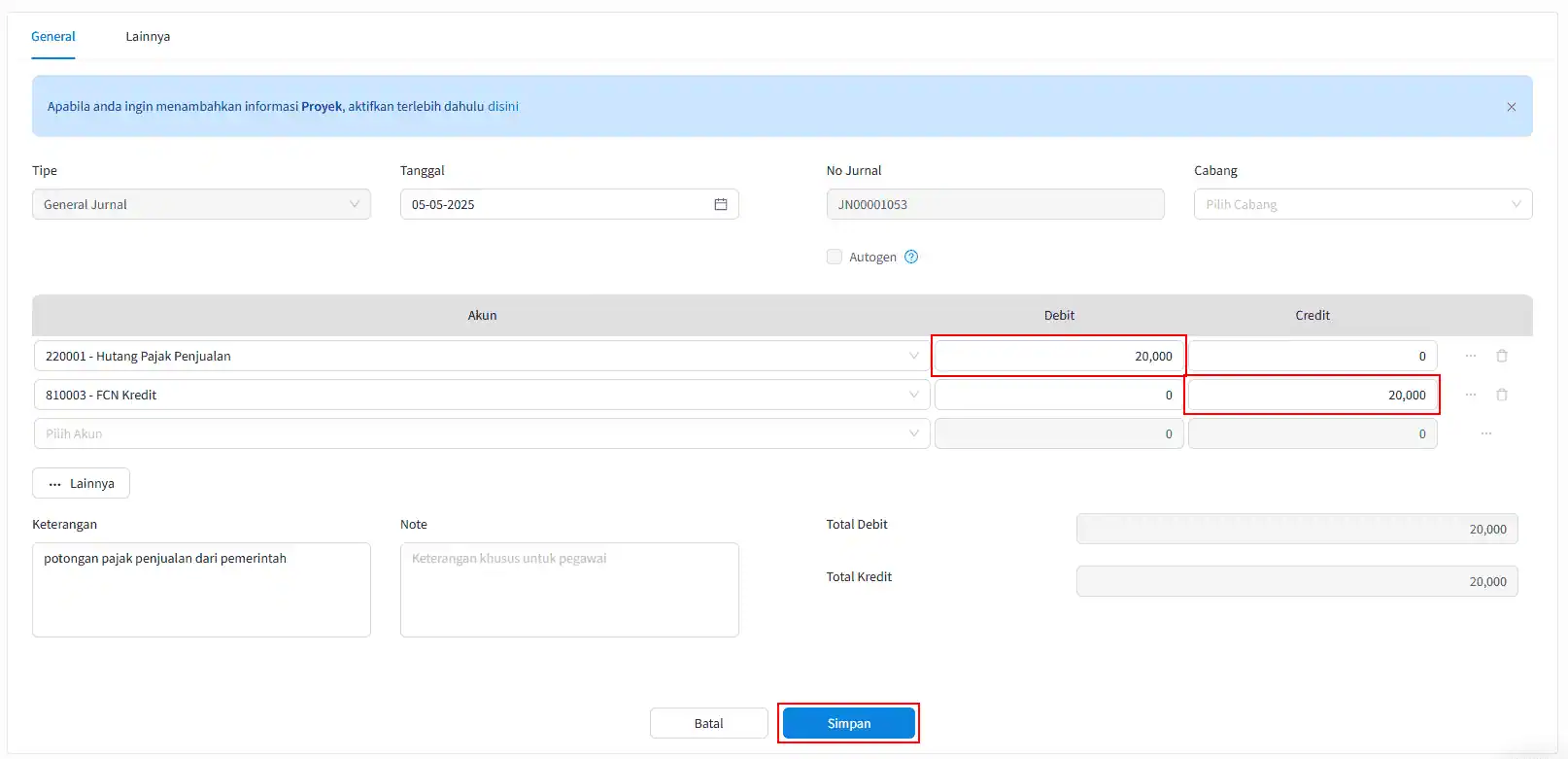Click the Batal button

point(709,723)
